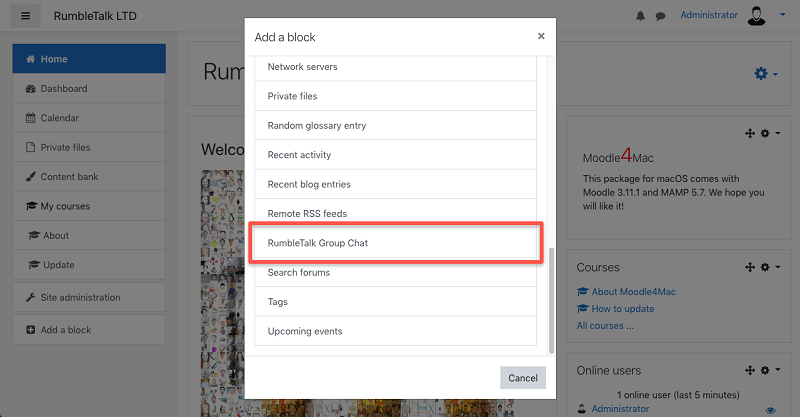Viewport: 800px width, 417px height.
Task: Open the notifications bell
Action: (x=640, y=16)
